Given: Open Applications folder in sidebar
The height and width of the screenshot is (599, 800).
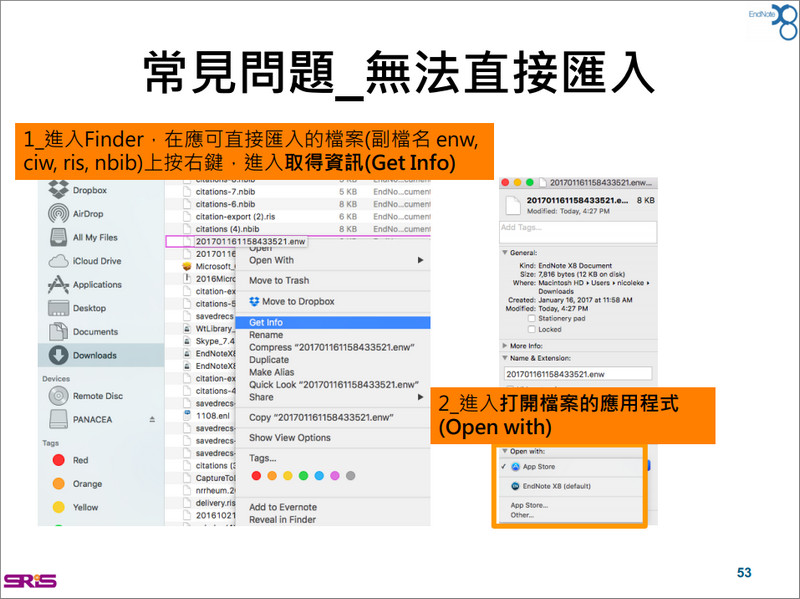Looking at the screenshot, I should (85, 284).
